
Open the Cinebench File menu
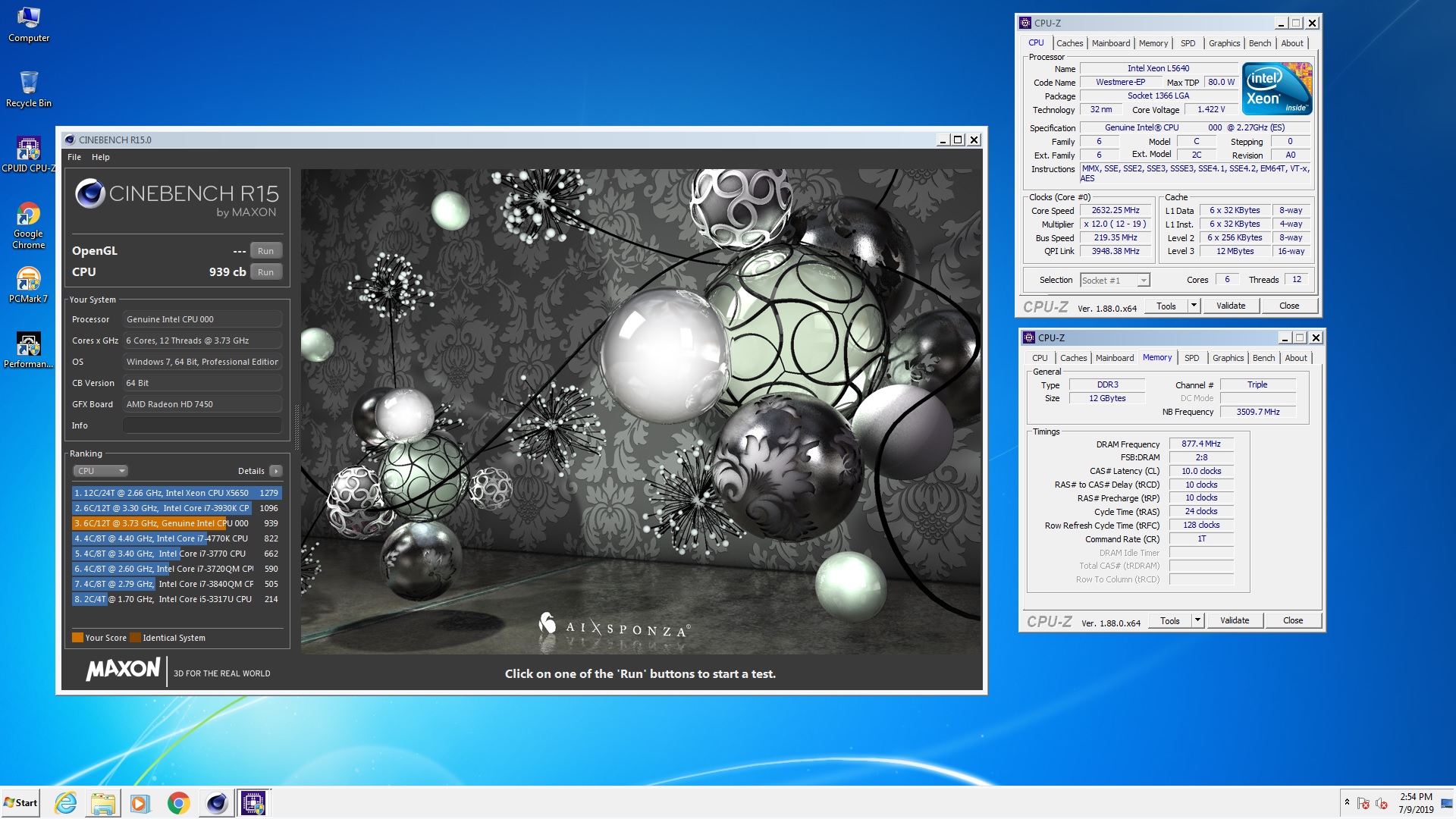pos(74,157)
